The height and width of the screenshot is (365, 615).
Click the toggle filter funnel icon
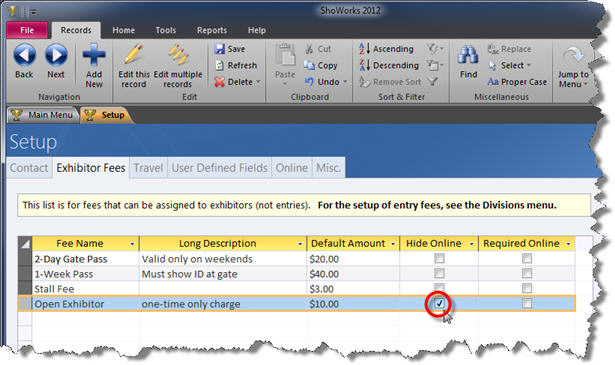point(433,82)
